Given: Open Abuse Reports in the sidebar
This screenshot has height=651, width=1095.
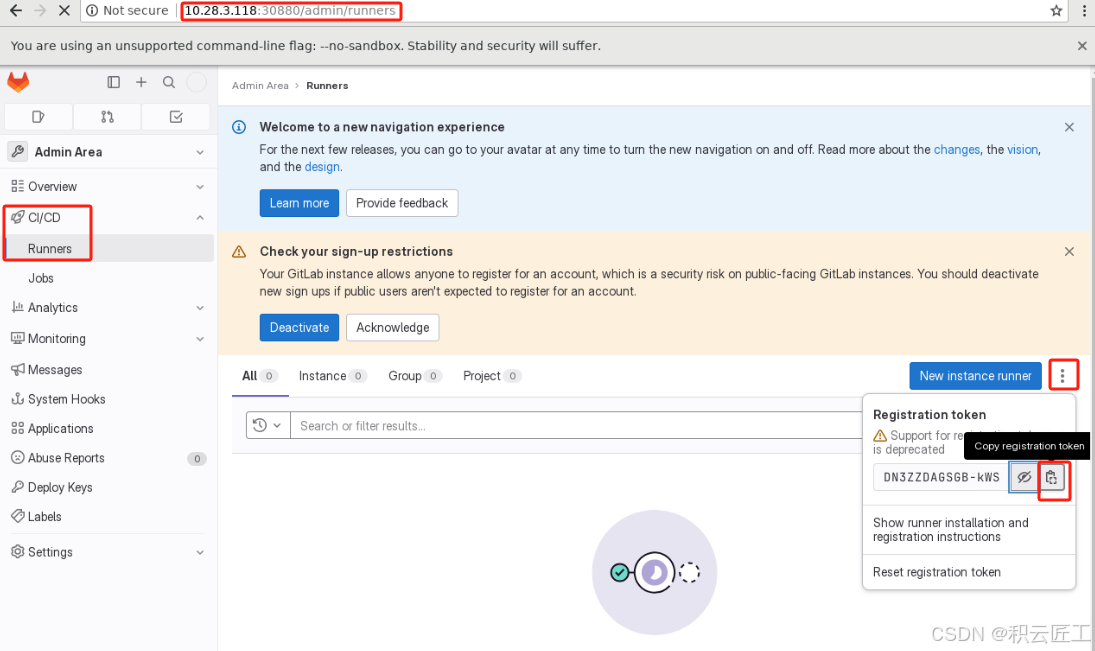Looking at the screenshot, I should (108, 458).
